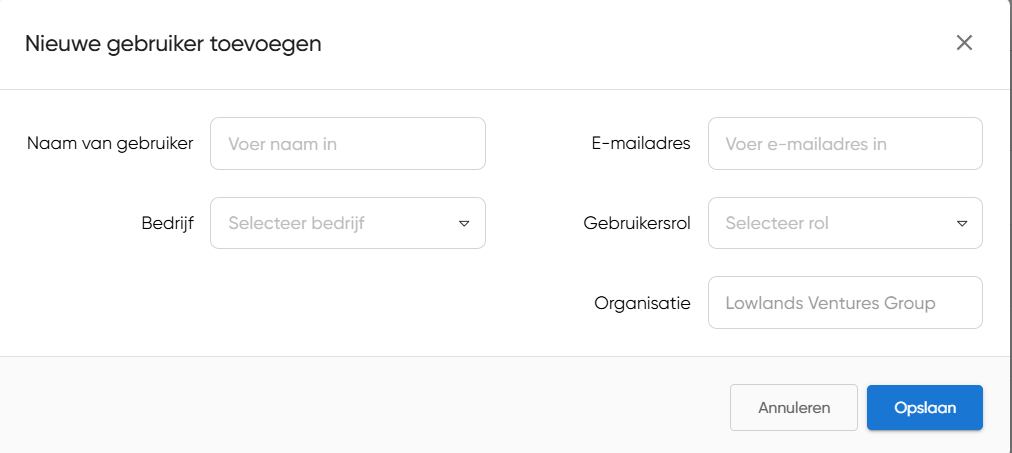1012x453 pixels.
Task: Focus the Naam van gebruiker input
Action: (x=347, y=144)
